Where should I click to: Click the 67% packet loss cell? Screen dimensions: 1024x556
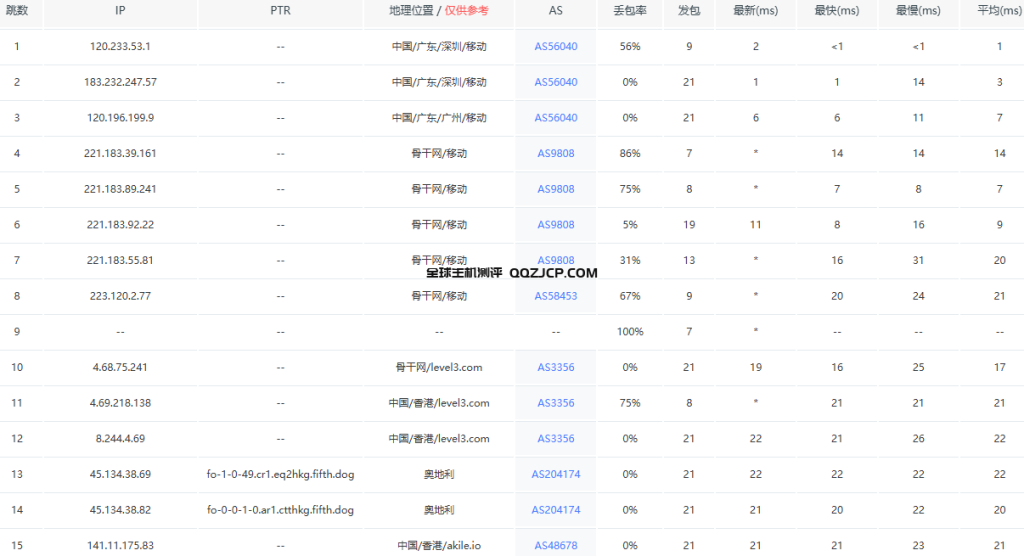(x=630, y=296)
